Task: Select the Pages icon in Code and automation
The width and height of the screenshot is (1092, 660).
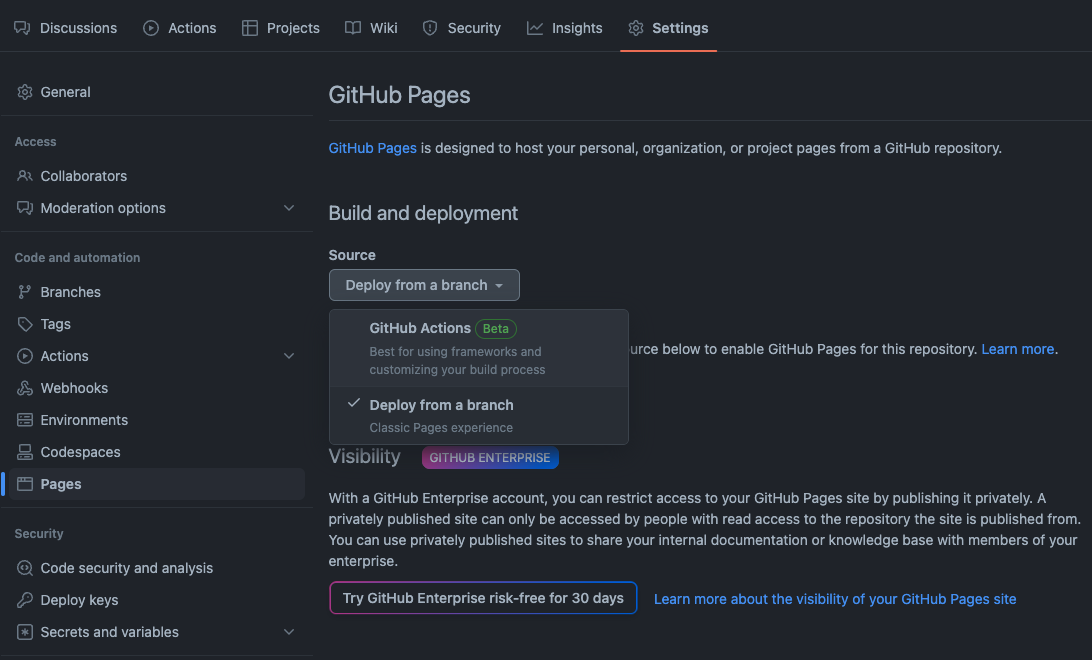Action: click(25, 483)
